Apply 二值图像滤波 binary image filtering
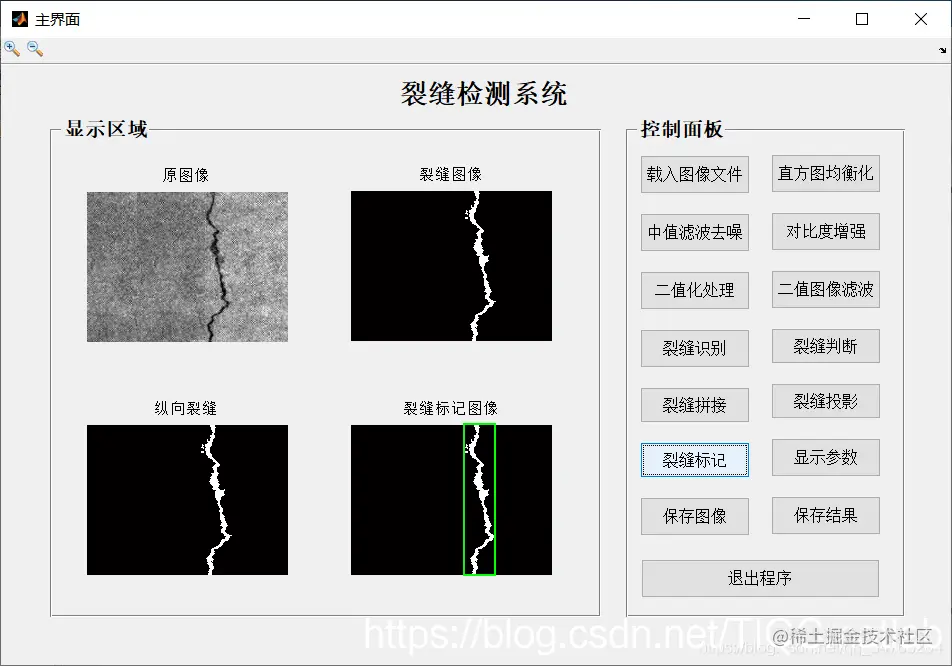 pyautogui.click(x=824, y=290)
